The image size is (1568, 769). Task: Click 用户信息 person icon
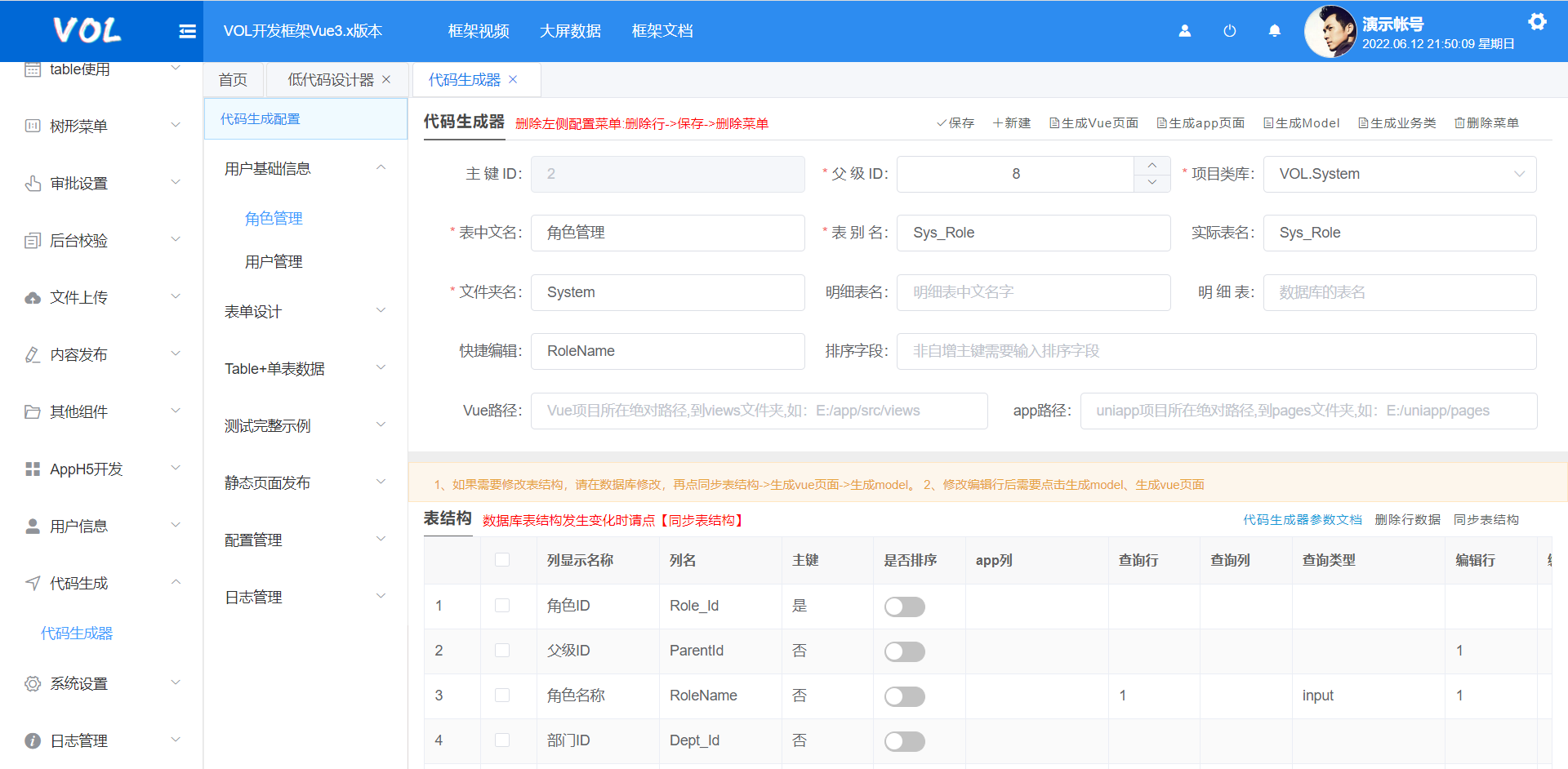point(33,526)
